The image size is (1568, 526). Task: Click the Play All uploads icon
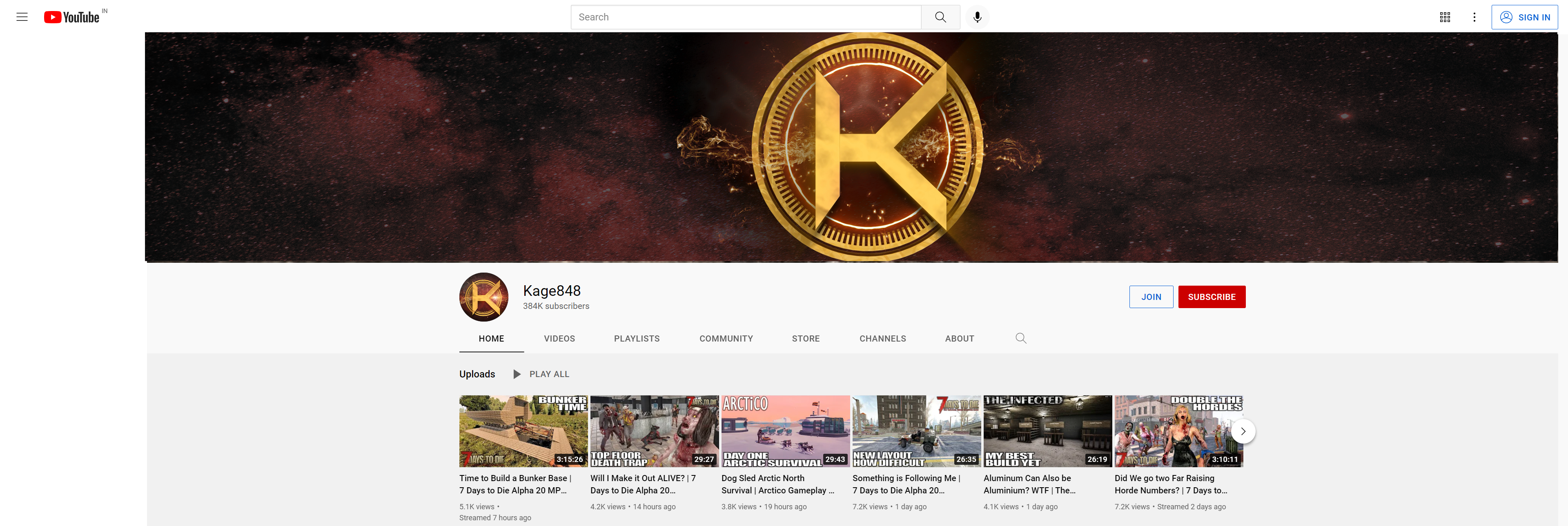(517, 374)
